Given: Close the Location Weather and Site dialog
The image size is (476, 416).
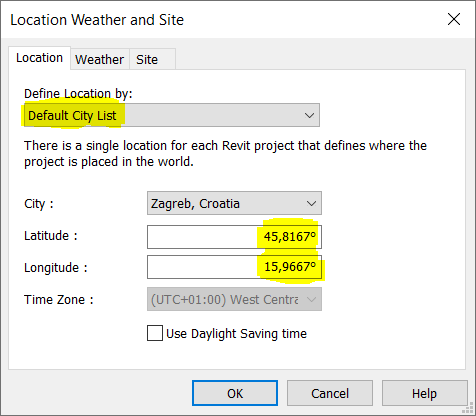Looking at the screenshot, I should tap(454, 19).
